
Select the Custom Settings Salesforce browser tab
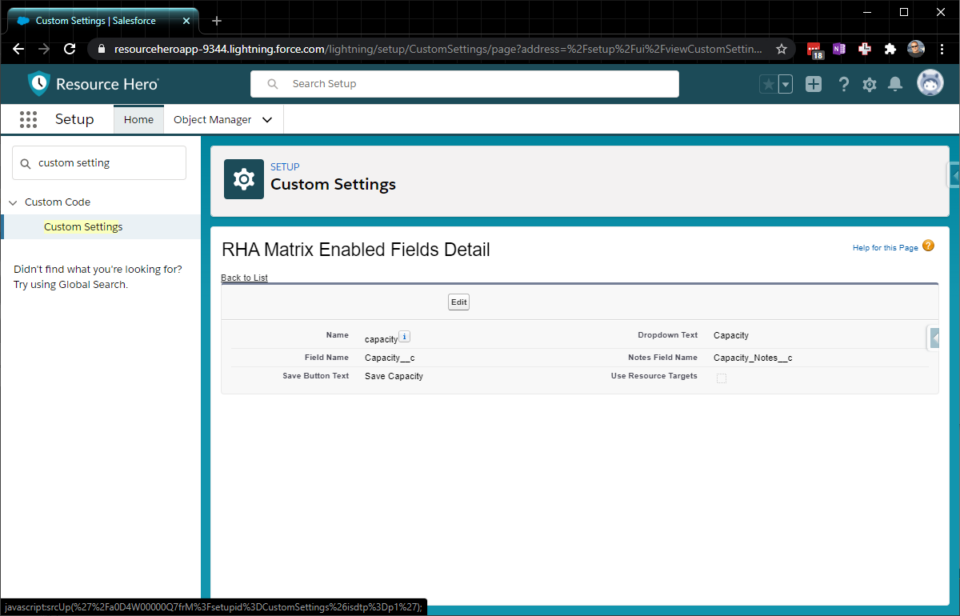(x=103, y=21)
